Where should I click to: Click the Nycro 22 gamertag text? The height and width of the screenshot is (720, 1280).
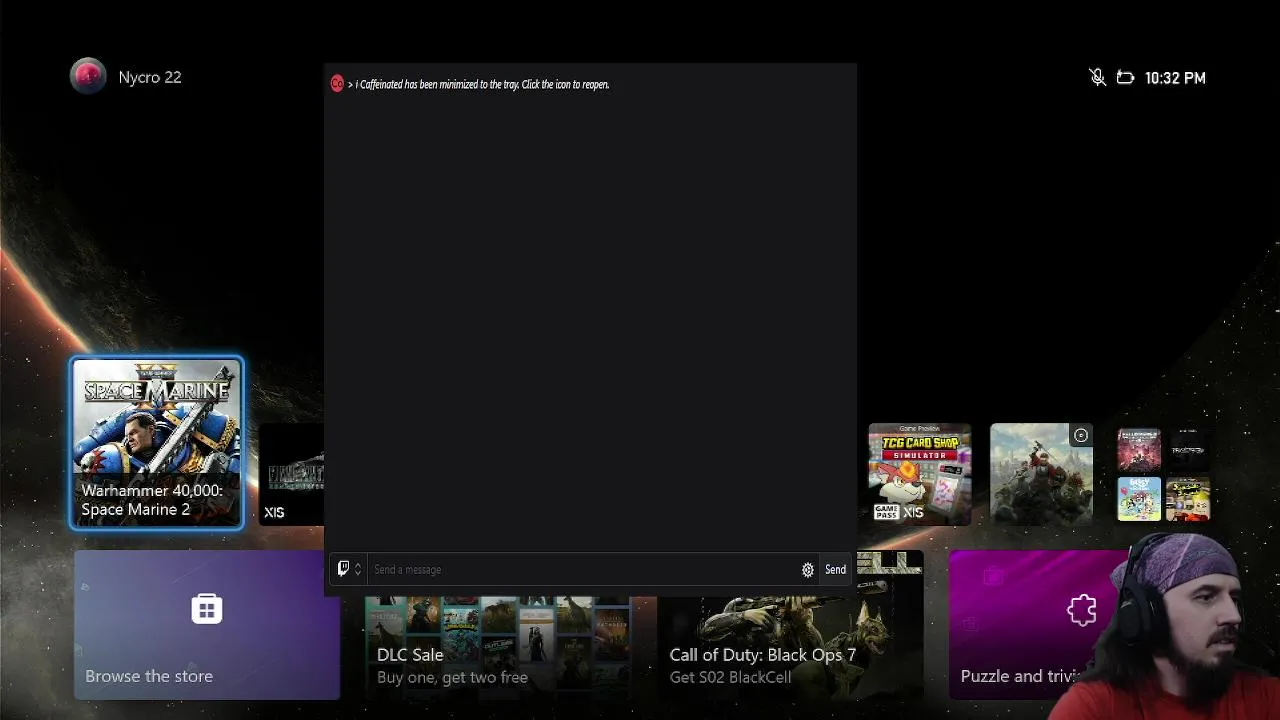[x=150, y=77]
